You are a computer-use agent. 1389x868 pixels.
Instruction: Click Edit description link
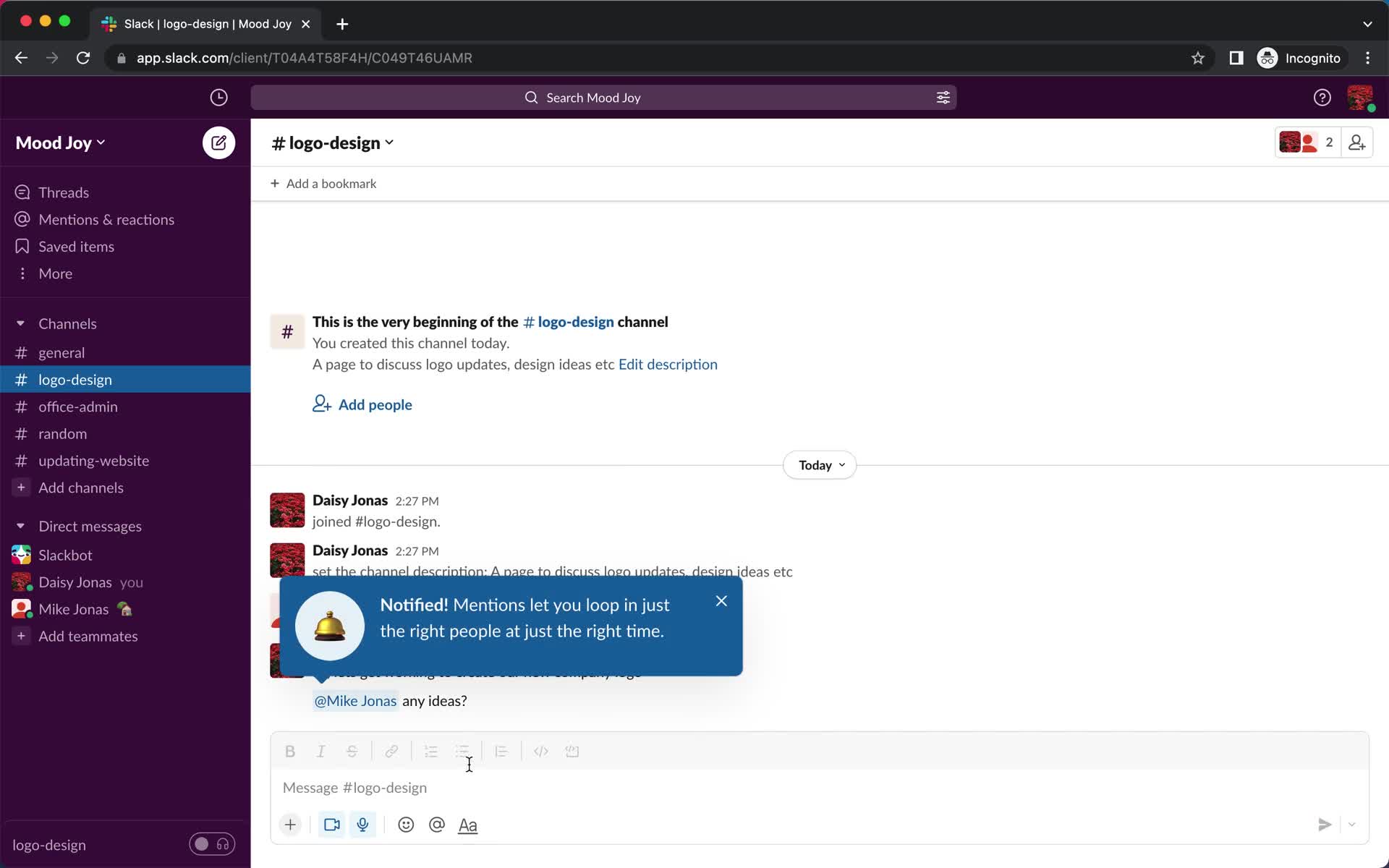[667, 365]
